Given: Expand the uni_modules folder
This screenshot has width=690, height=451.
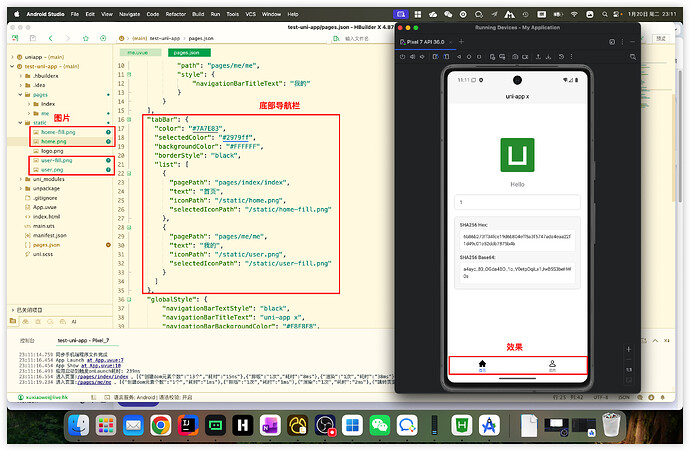Looking at the screenshot, I should coord(20,179).
